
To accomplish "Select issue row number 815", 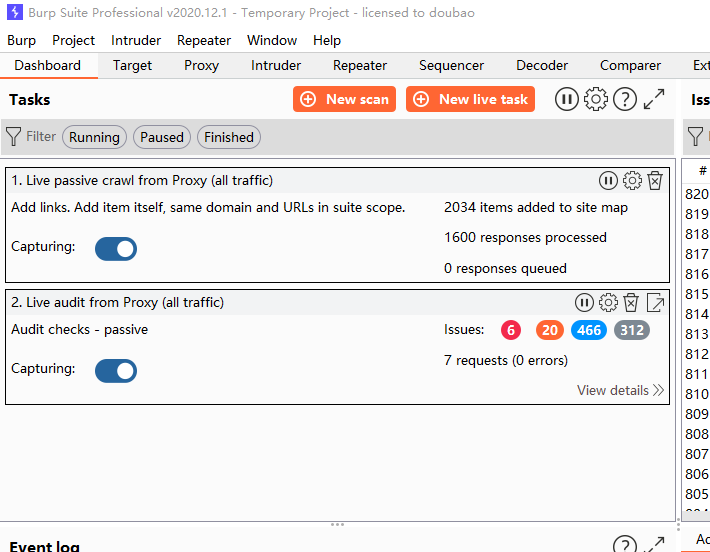I will click(x=696, y=294).
